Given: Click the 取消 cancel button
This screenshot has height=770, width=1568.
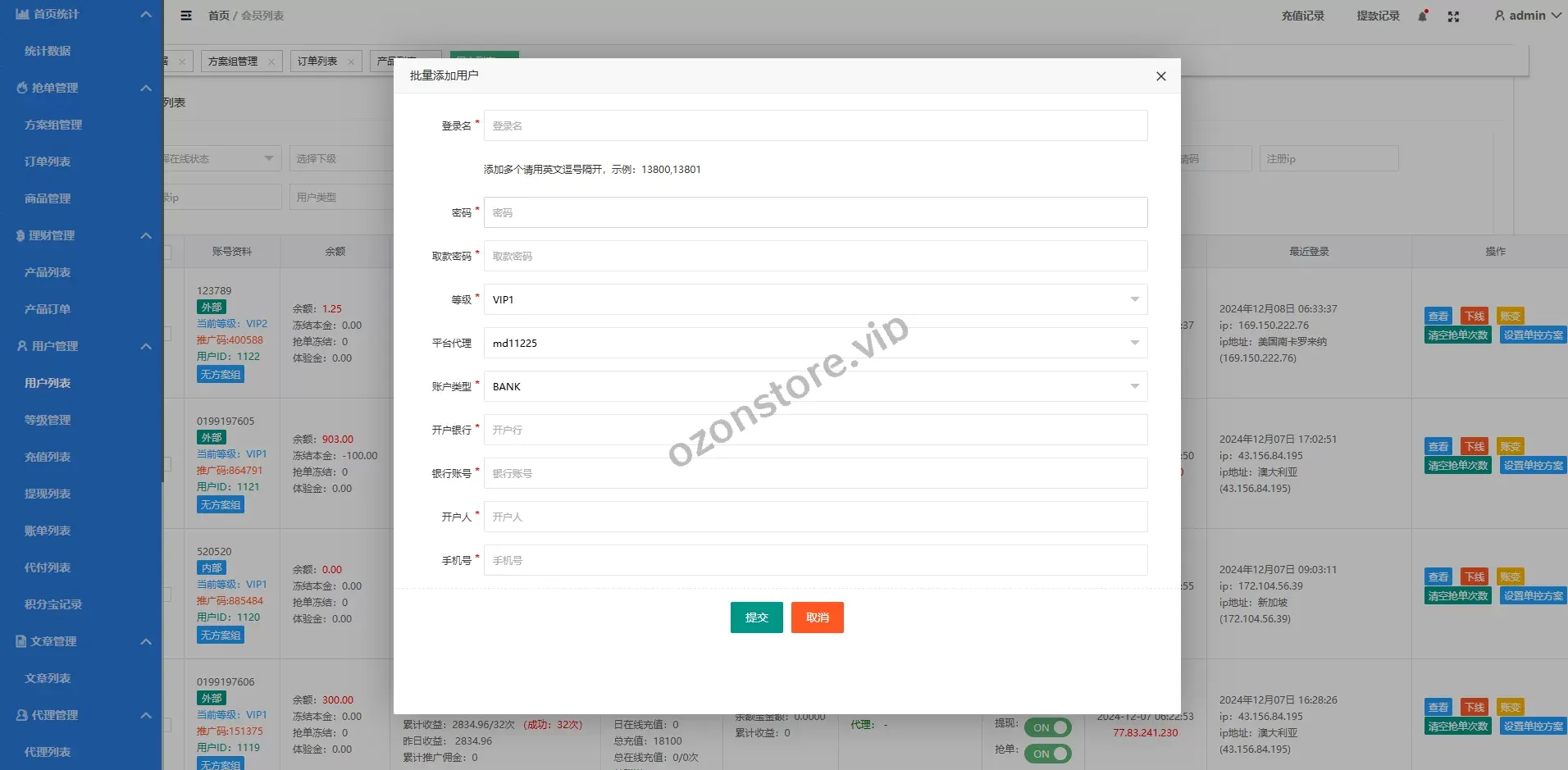Looking at the screenshot, I should 817,617.
